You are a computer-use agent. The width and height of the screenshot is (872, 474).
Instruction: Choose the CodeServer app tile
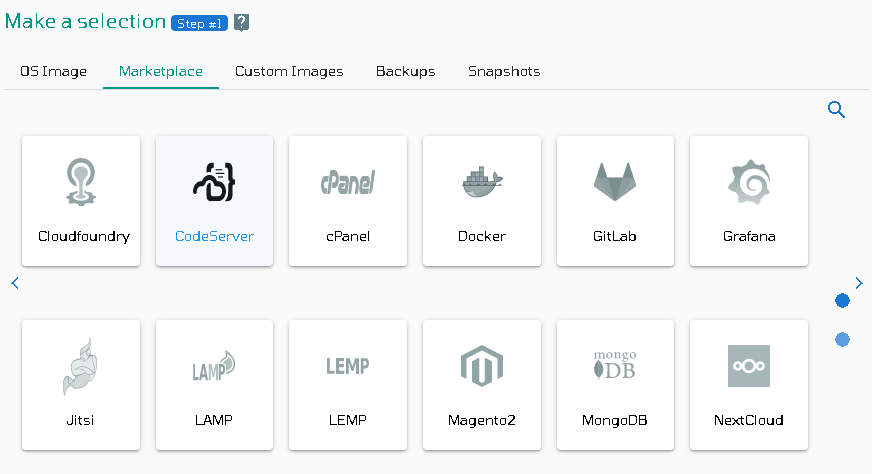point(215,201)
